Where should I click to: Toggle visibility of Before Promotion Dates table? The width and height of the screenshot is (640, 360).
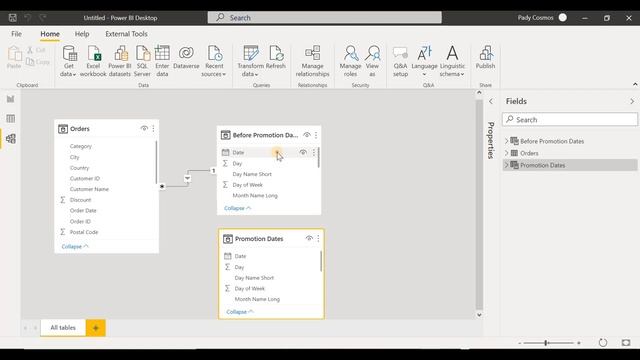(307, 135)
